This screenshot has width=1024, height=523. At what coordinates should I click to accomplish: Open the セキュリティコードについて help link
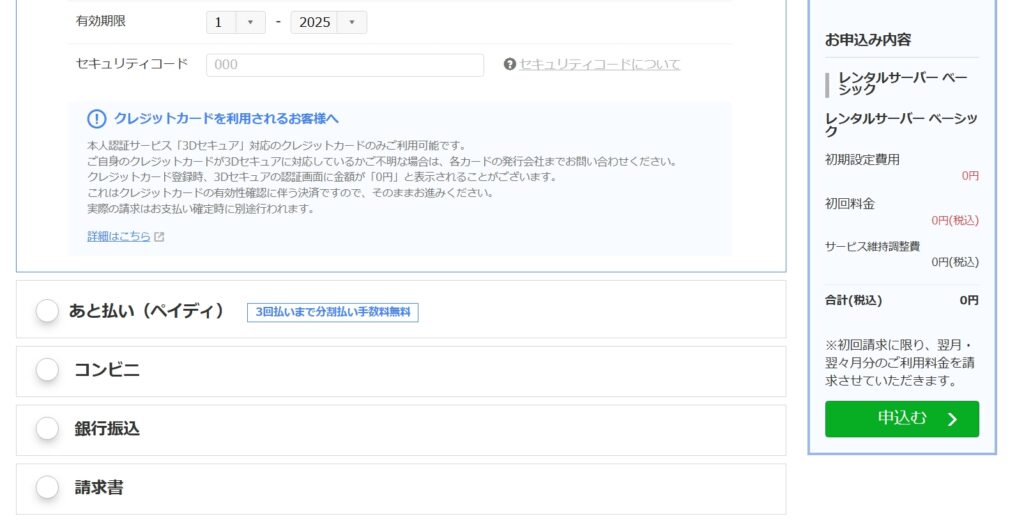click(x=599, y=65)
